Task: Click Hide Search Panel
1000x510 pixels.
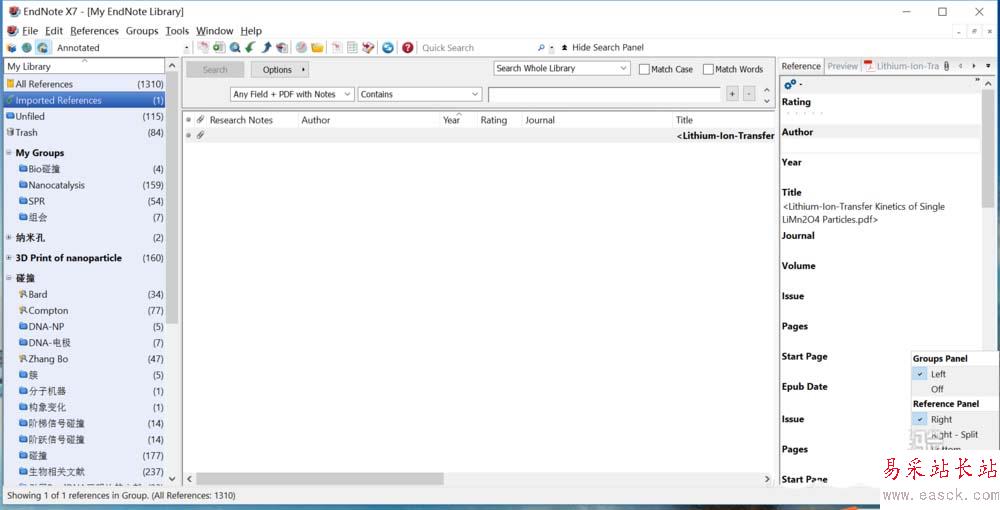Action: click(x=603, y=47)
